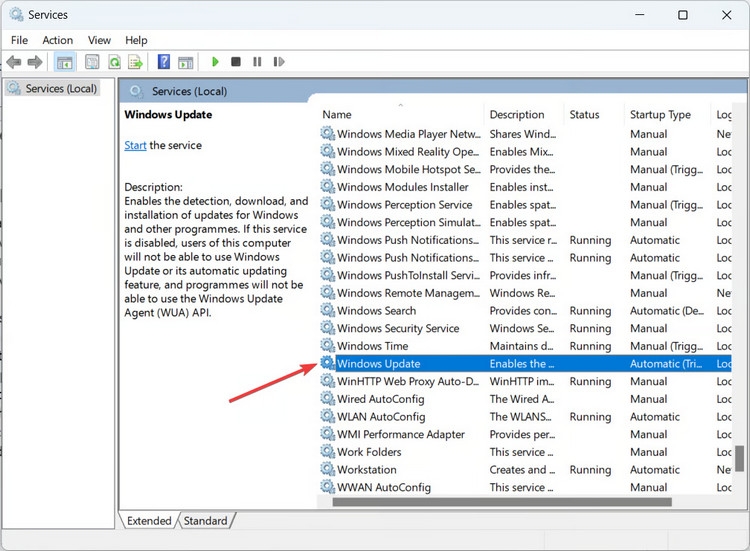The width and height of the screenshot is (750, 551).
Task: Sort services by Name column header
Action: [337, 115]
